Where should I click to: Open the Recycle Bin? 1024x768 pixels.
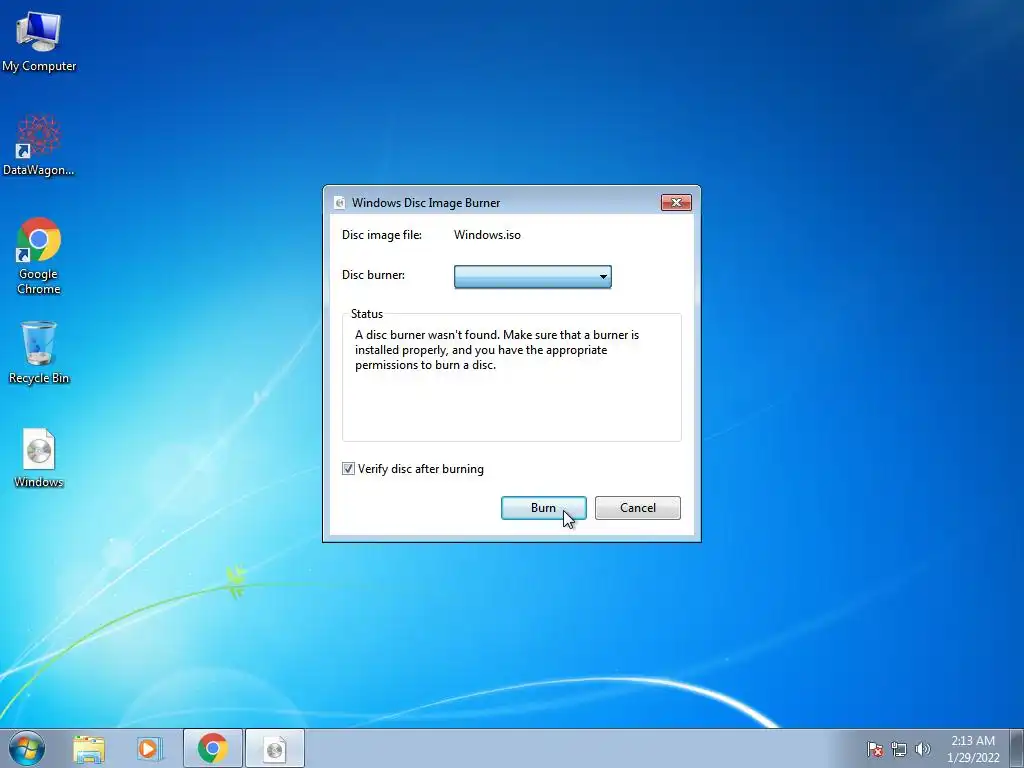click(39, 353)
